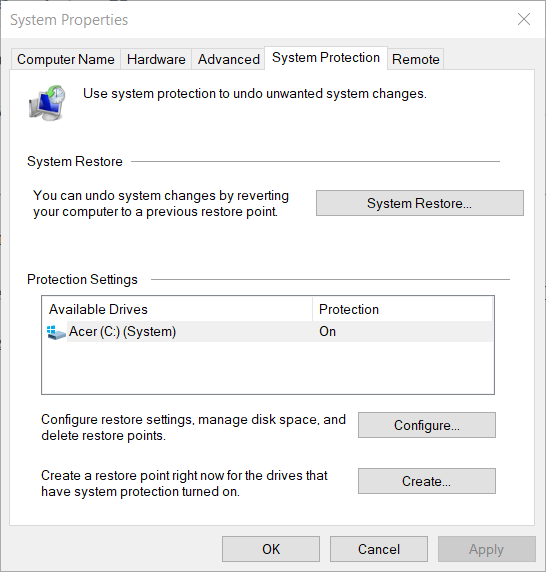Open the Remote tab
The width and height of the screenshot is (546, 572).
tap(415, 59)
